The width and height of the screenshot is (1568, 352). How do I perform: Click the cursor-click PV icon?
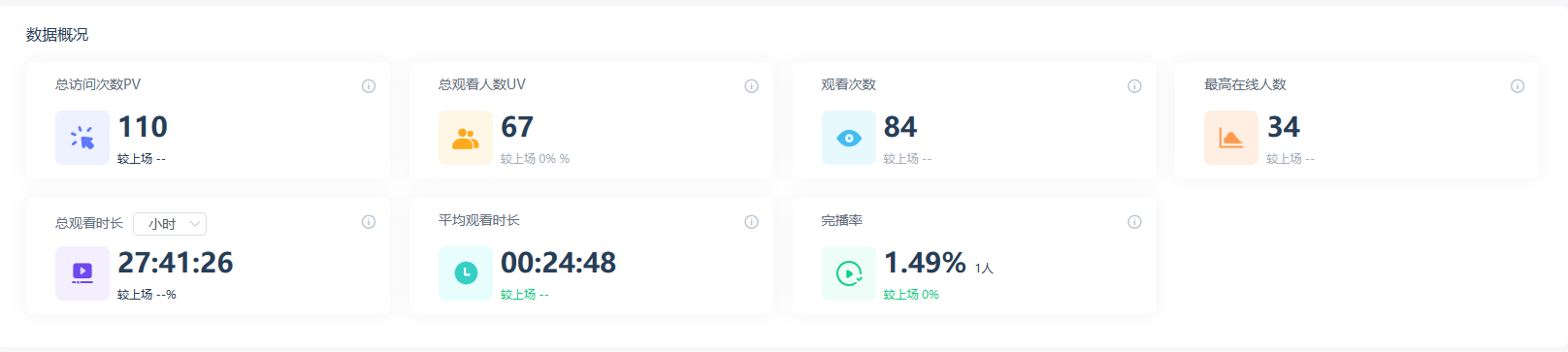click(82, 138)
